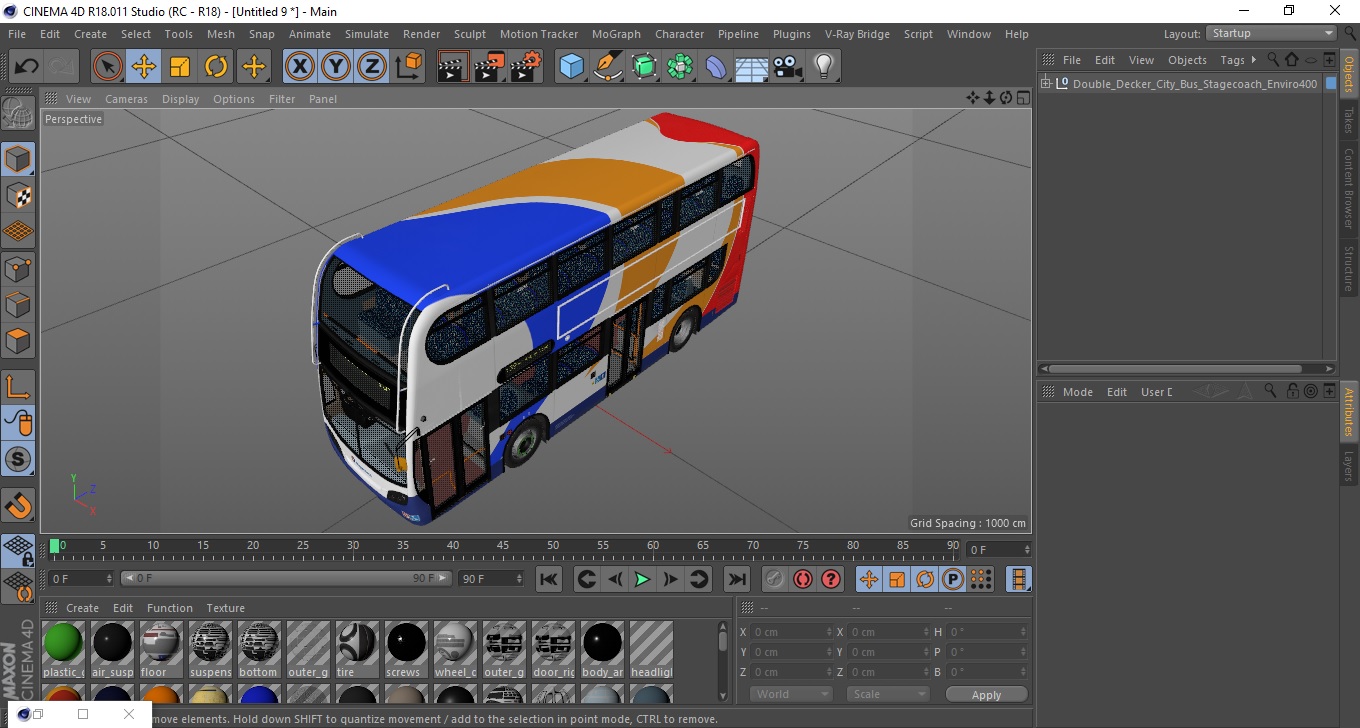This screenshot has width=1360, height=728.
Task: Activate the Scale tool
Action: 180,67
